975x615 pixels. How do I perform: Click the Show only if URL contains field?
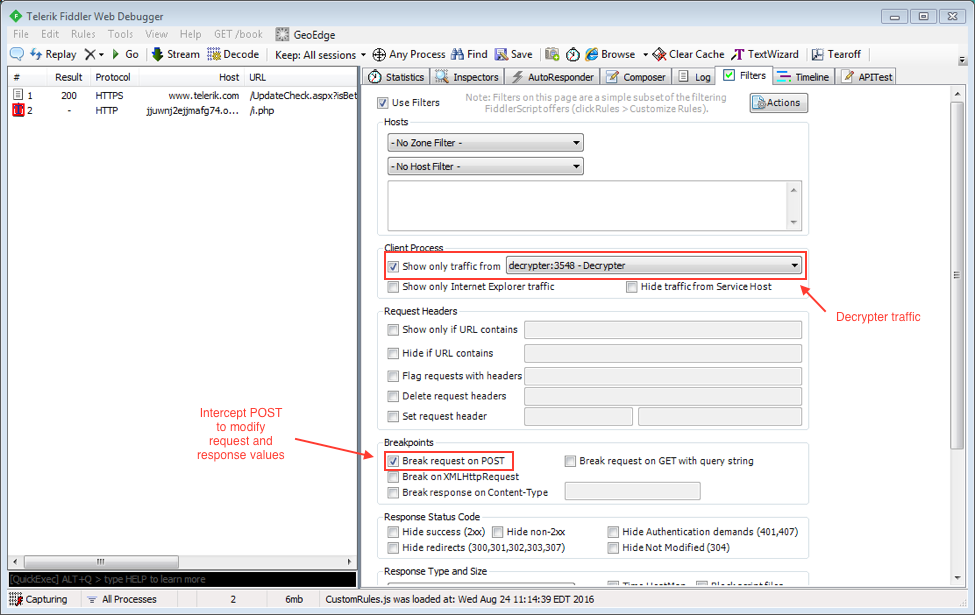[x=662, y=330]
